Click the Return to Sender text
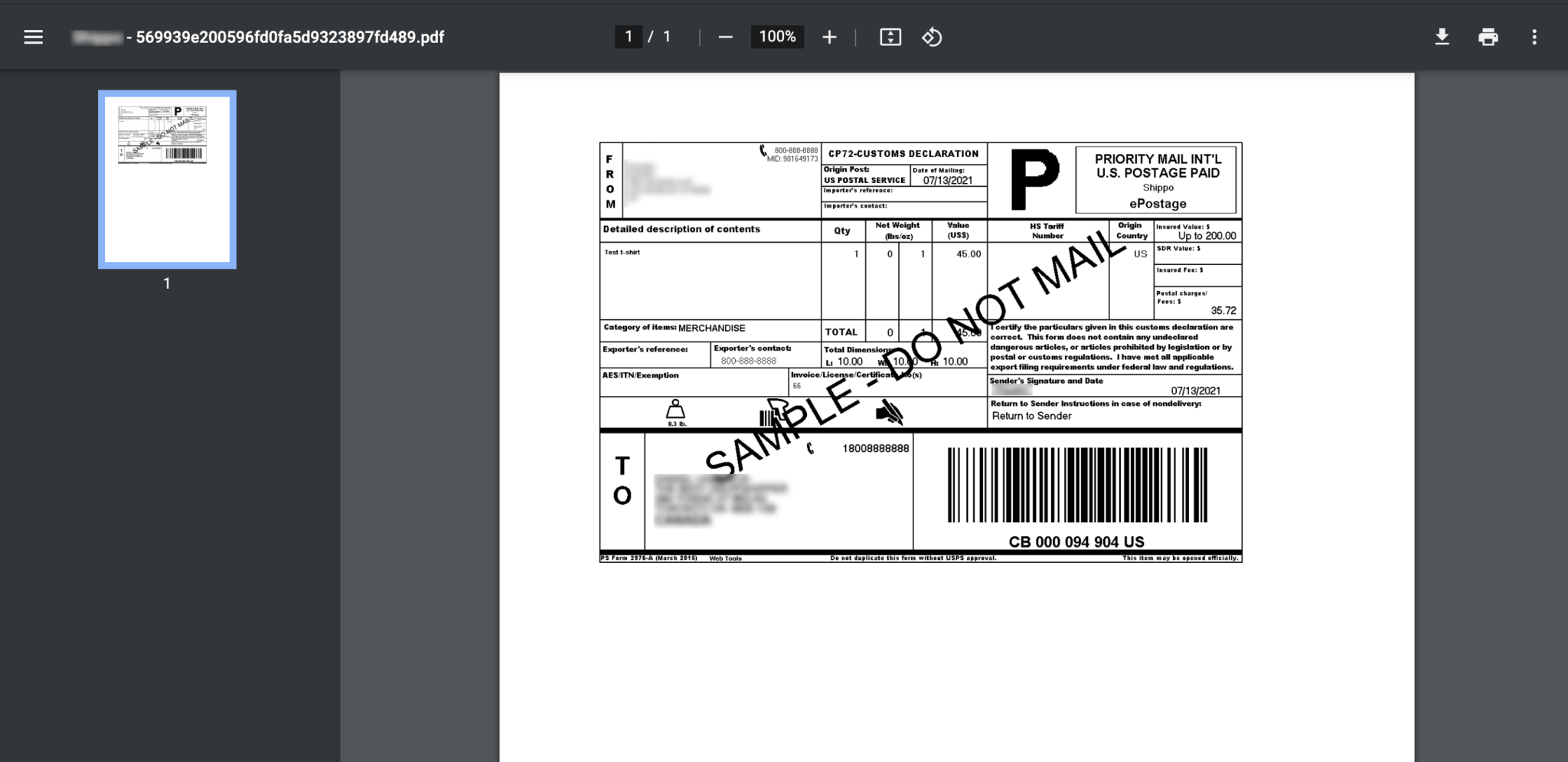 point(1032,415)
